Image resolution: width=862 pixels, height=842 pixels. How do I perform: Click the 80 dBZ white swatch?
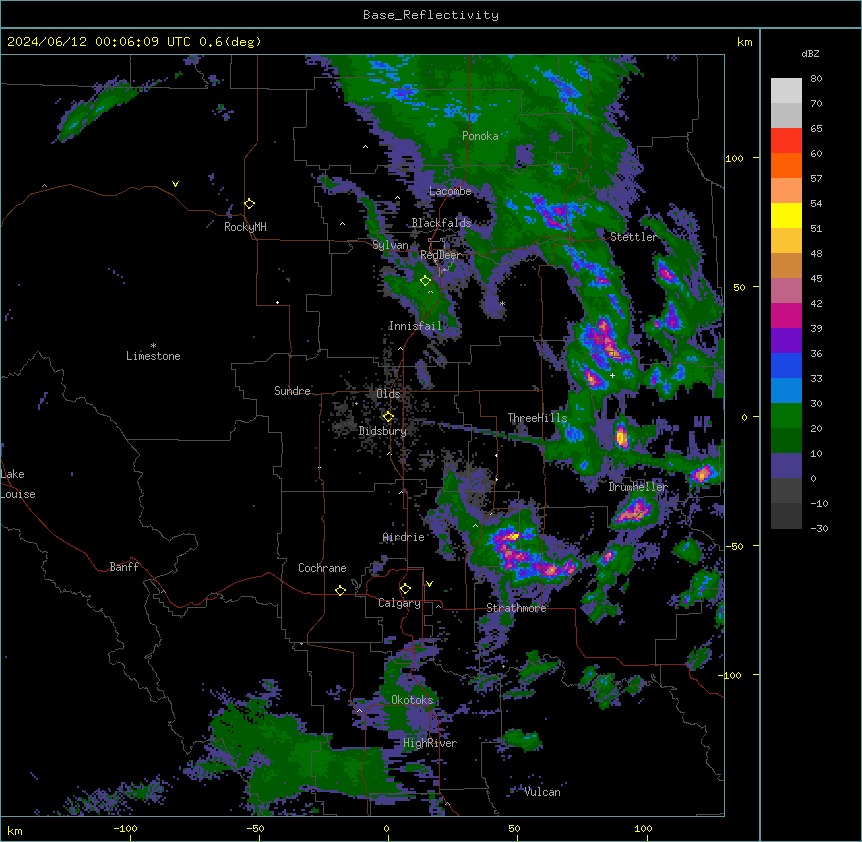point(786,90)
